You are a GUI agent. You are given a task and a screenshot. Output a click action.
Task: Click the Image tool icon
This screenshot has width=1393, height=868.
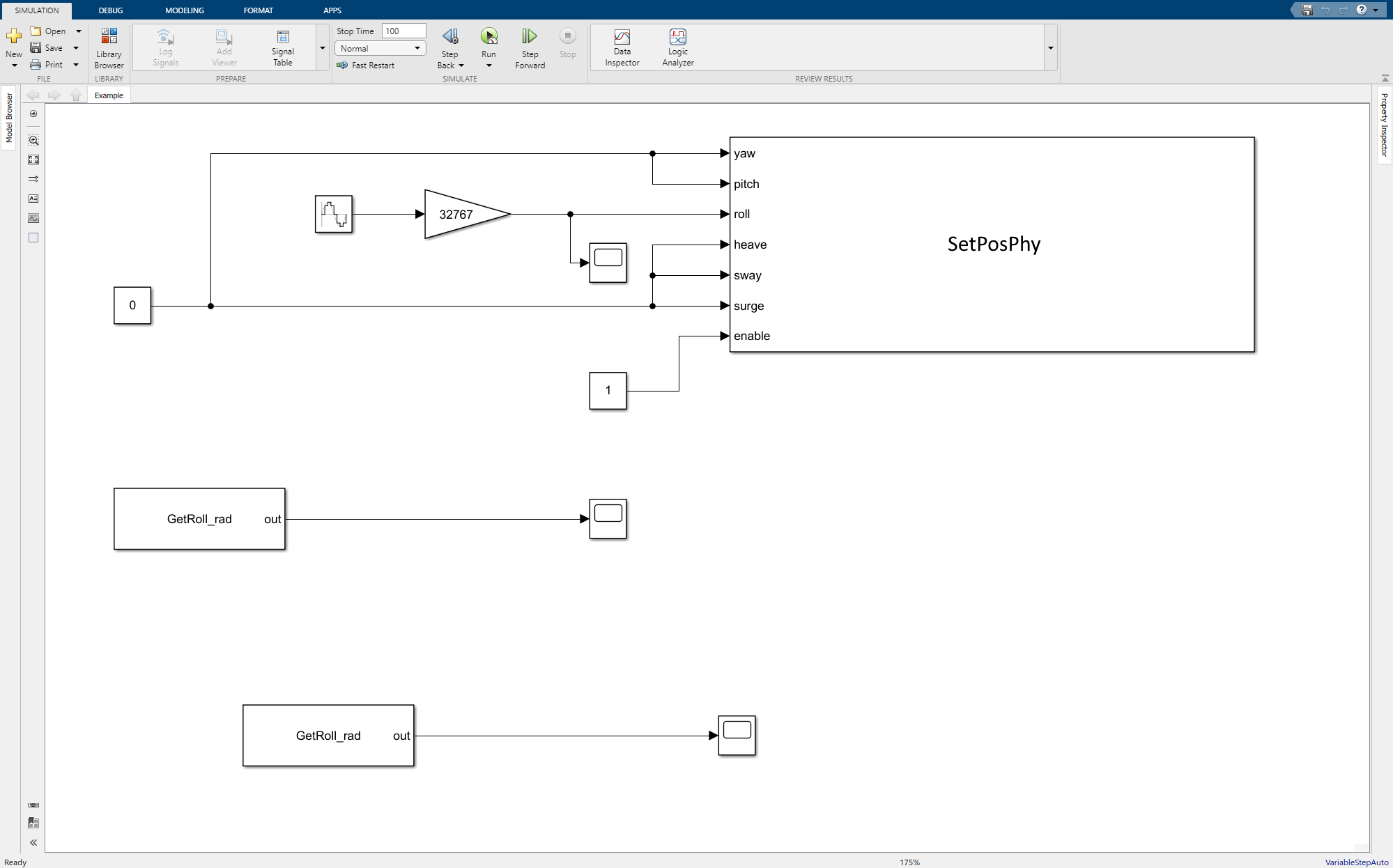click(x=33, y=218)
